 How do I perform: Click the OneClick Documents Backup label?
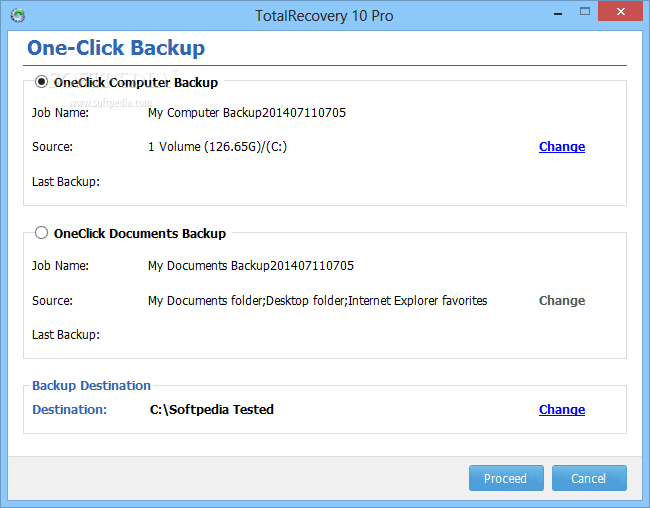point(140,233)
